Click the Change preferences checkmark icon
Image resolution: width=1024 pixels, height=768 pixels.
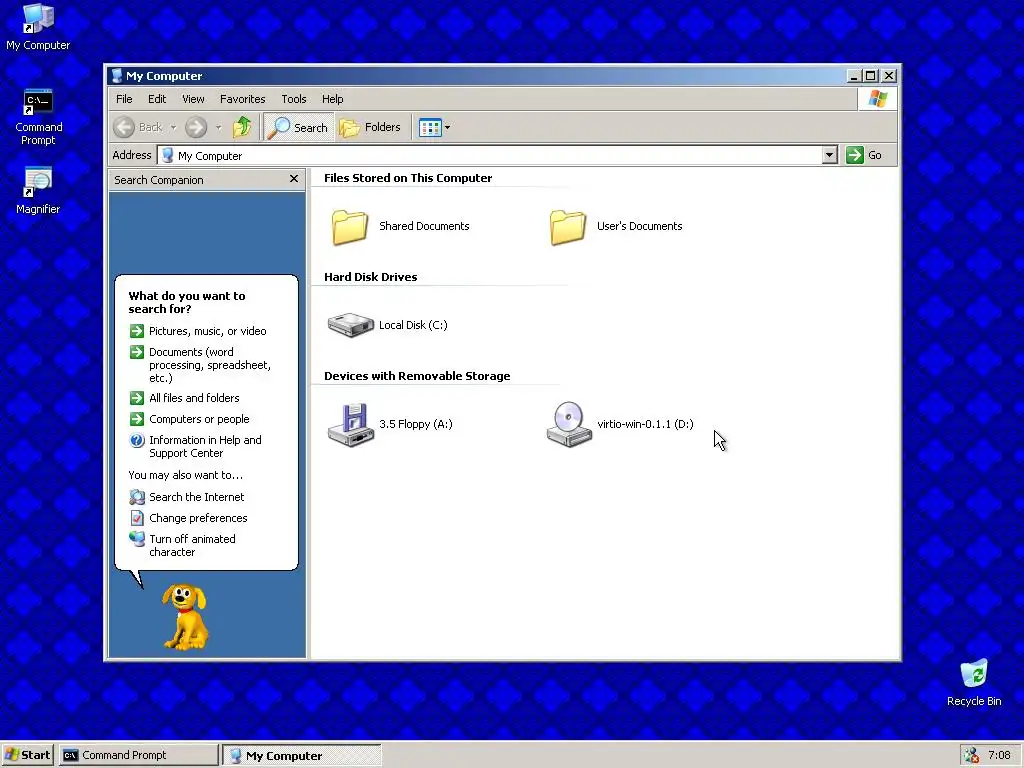coord(136,518)
